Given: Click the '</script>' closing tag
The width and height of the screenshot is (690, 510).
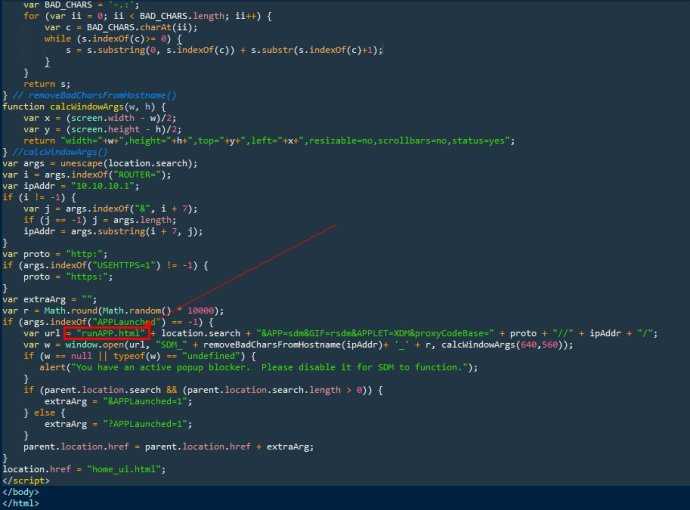Looking at the screenshot, I should (x=26, y=481).
